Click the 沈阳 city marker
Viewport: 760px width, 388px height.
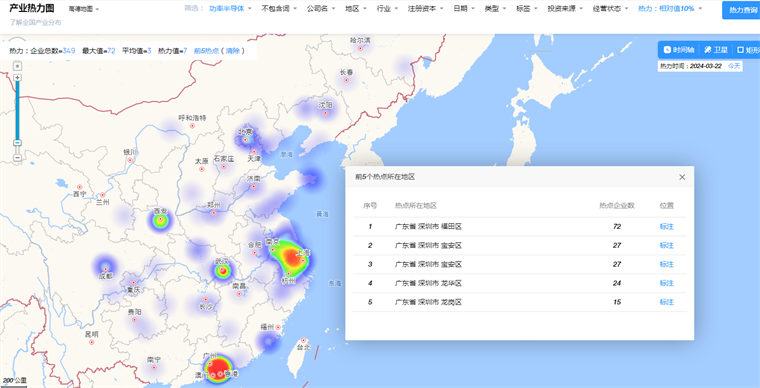tap(326, 113)
